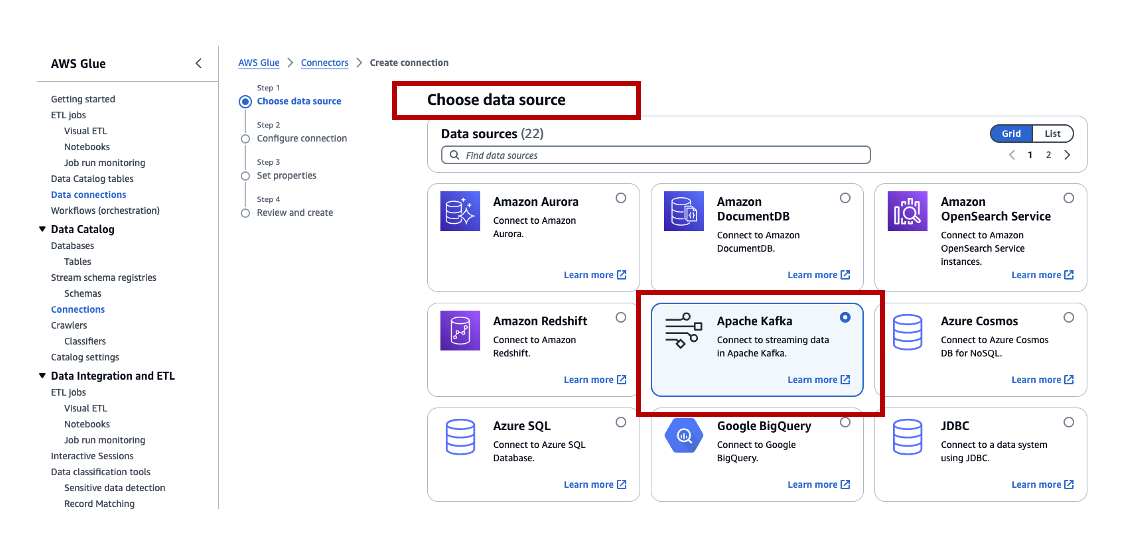Viewport: 1132px width, 545px height.
Task: Click the Apache Kafka streaming icon
Action: (x=684, y=331)
